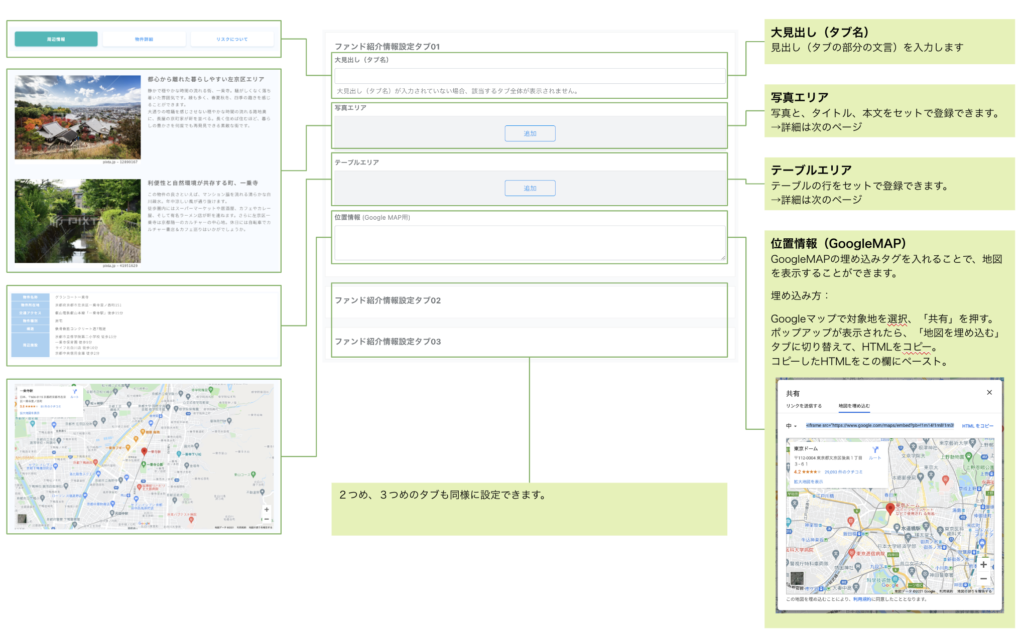Switch to the リンクを送信する tab
This screenshot has height=639, width=1024.
pyautogui.click(x=804, y=406)
